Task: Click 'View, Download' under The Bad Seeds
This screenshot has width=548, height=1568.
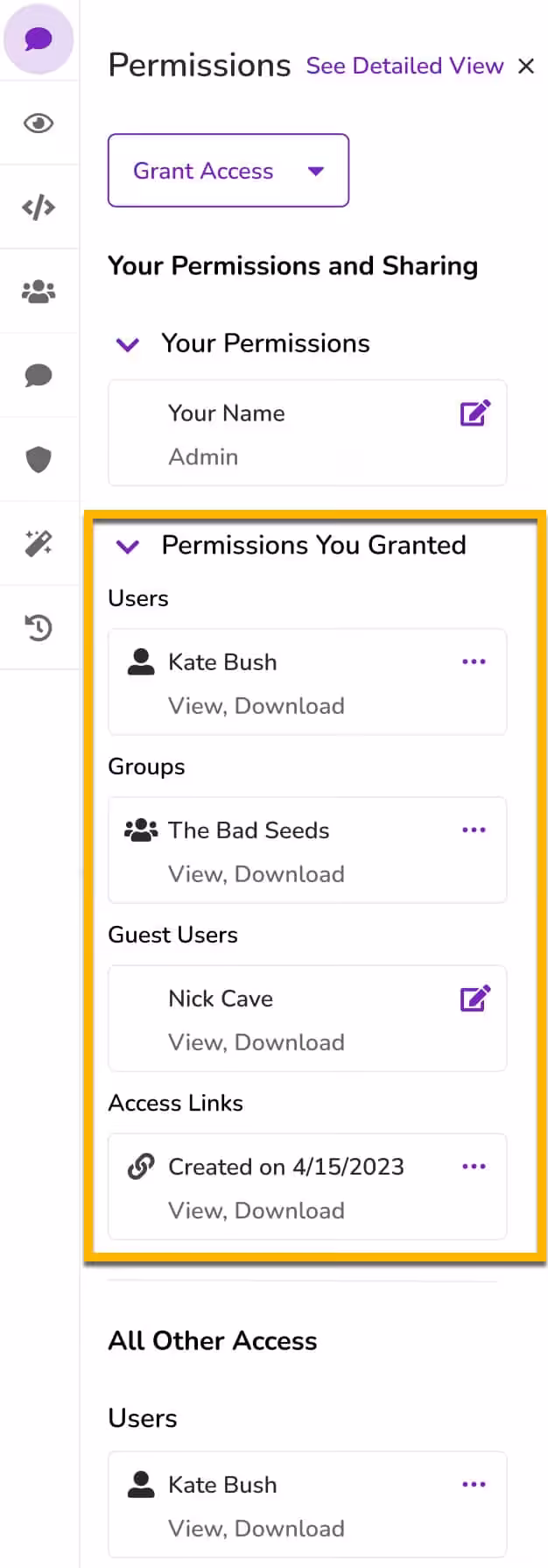Action: (256, 874)
